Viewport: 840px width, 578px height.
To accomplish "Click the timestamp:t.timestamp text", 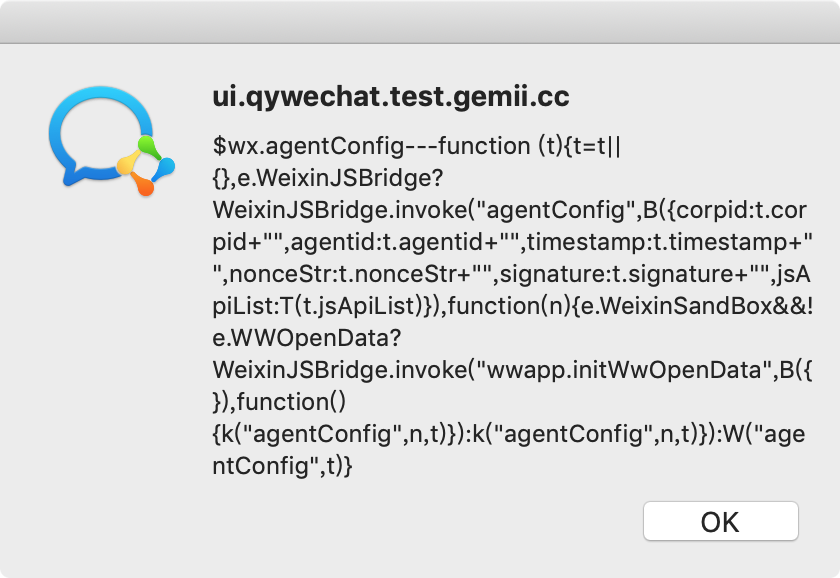I will tap(656, 242).
